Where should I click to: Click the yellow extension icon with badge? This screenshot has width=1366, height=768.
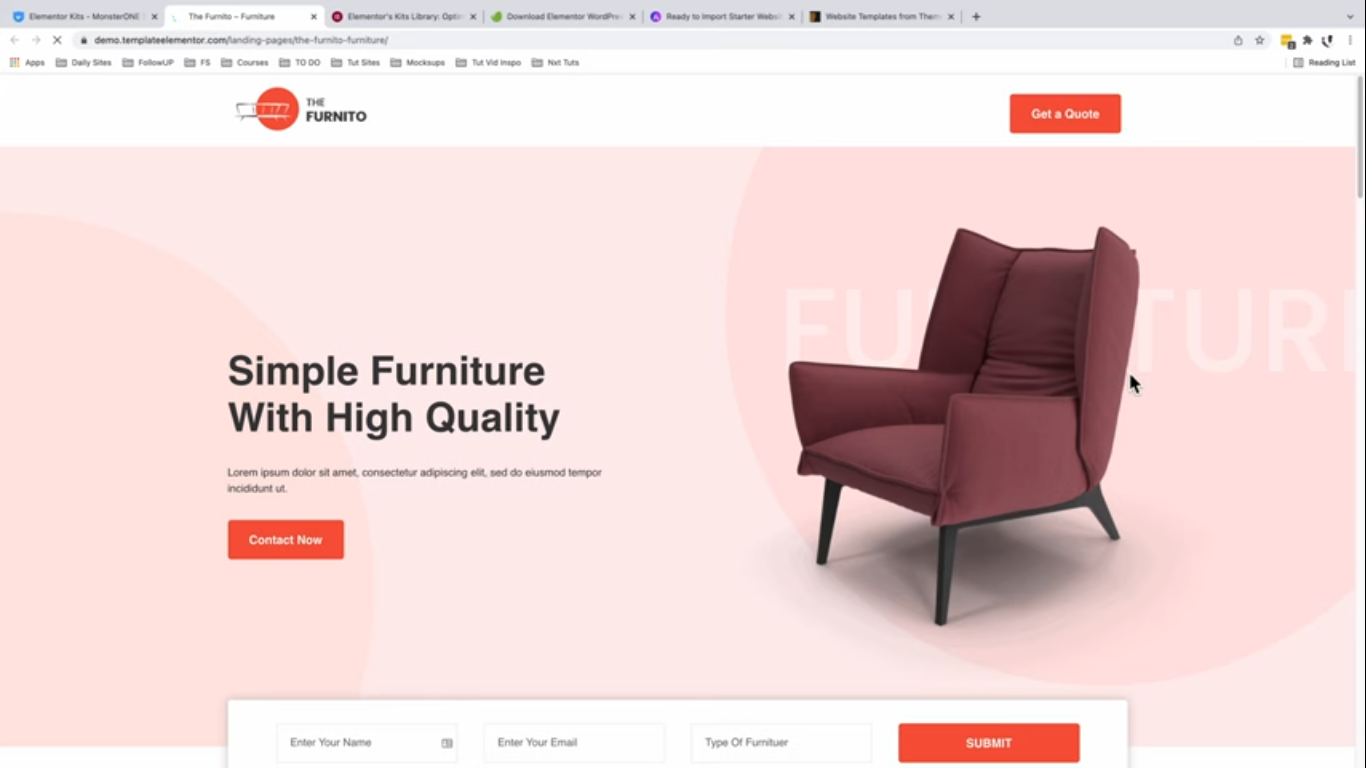(x=1287, y=41)
